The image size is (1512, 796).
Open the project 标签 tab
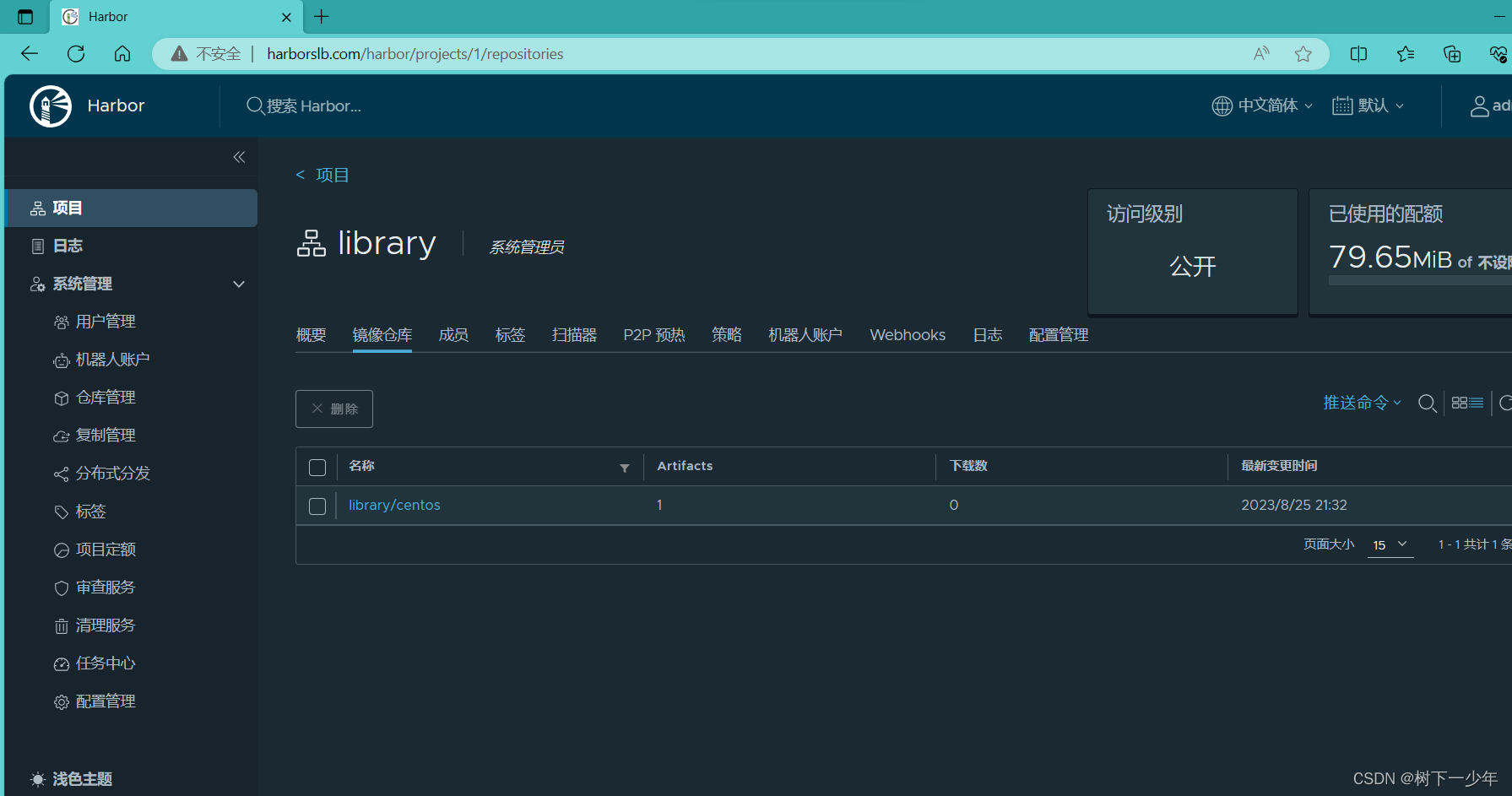point(510,335)
